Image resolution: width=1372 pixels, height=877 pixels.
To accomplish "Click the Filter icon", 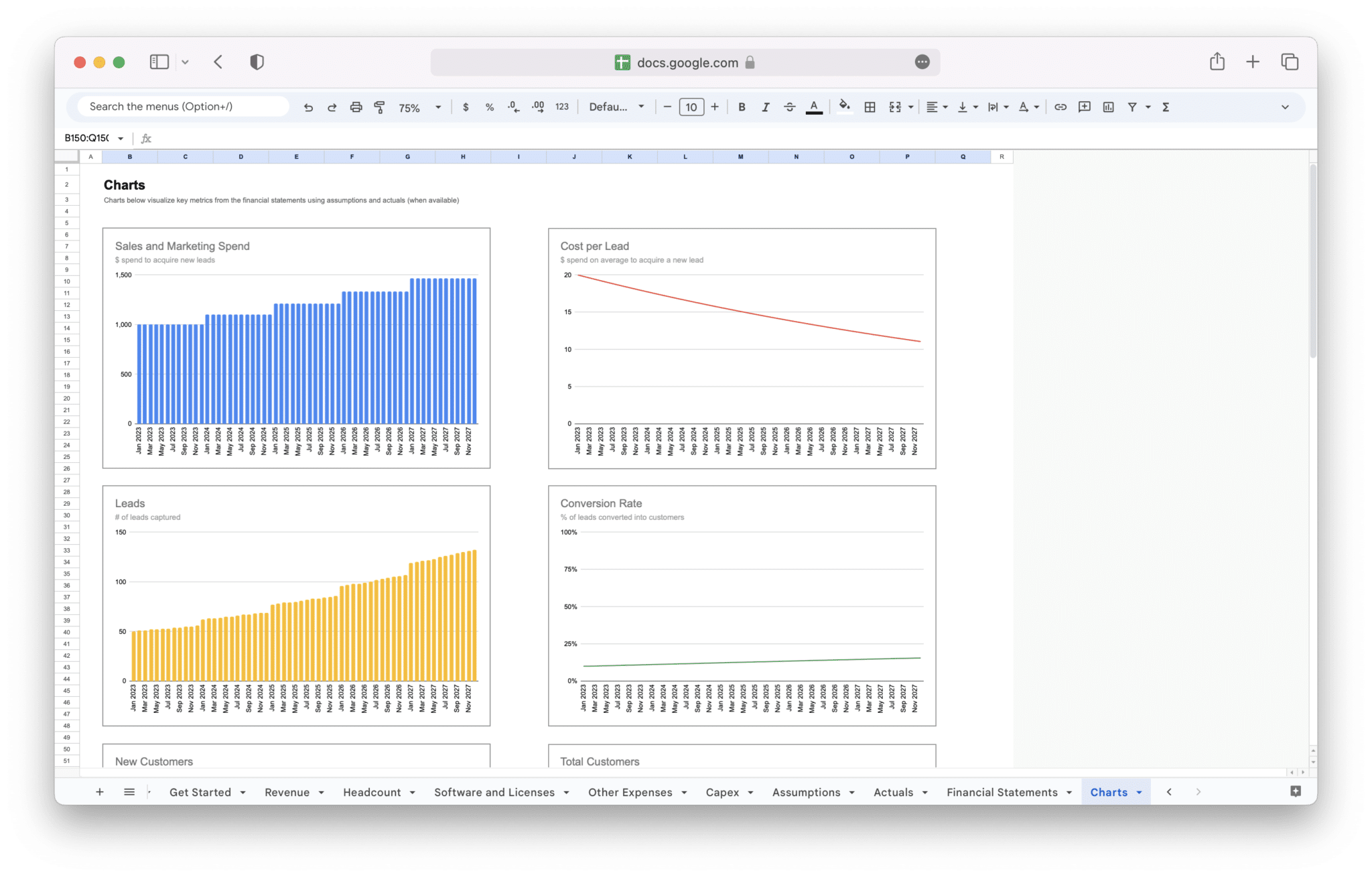I will coord(1132,107).
